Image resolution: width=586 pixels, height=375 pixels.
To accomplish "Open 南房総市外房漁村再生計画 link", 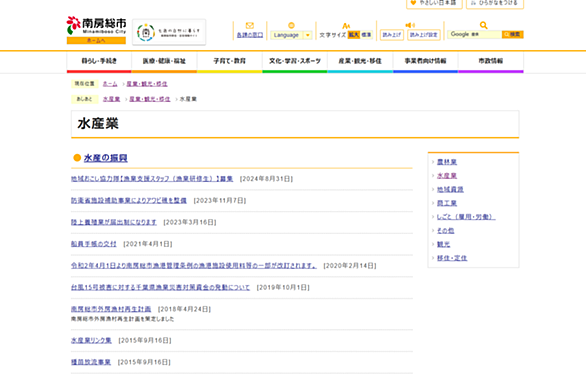I will click(x=111, y=309).
